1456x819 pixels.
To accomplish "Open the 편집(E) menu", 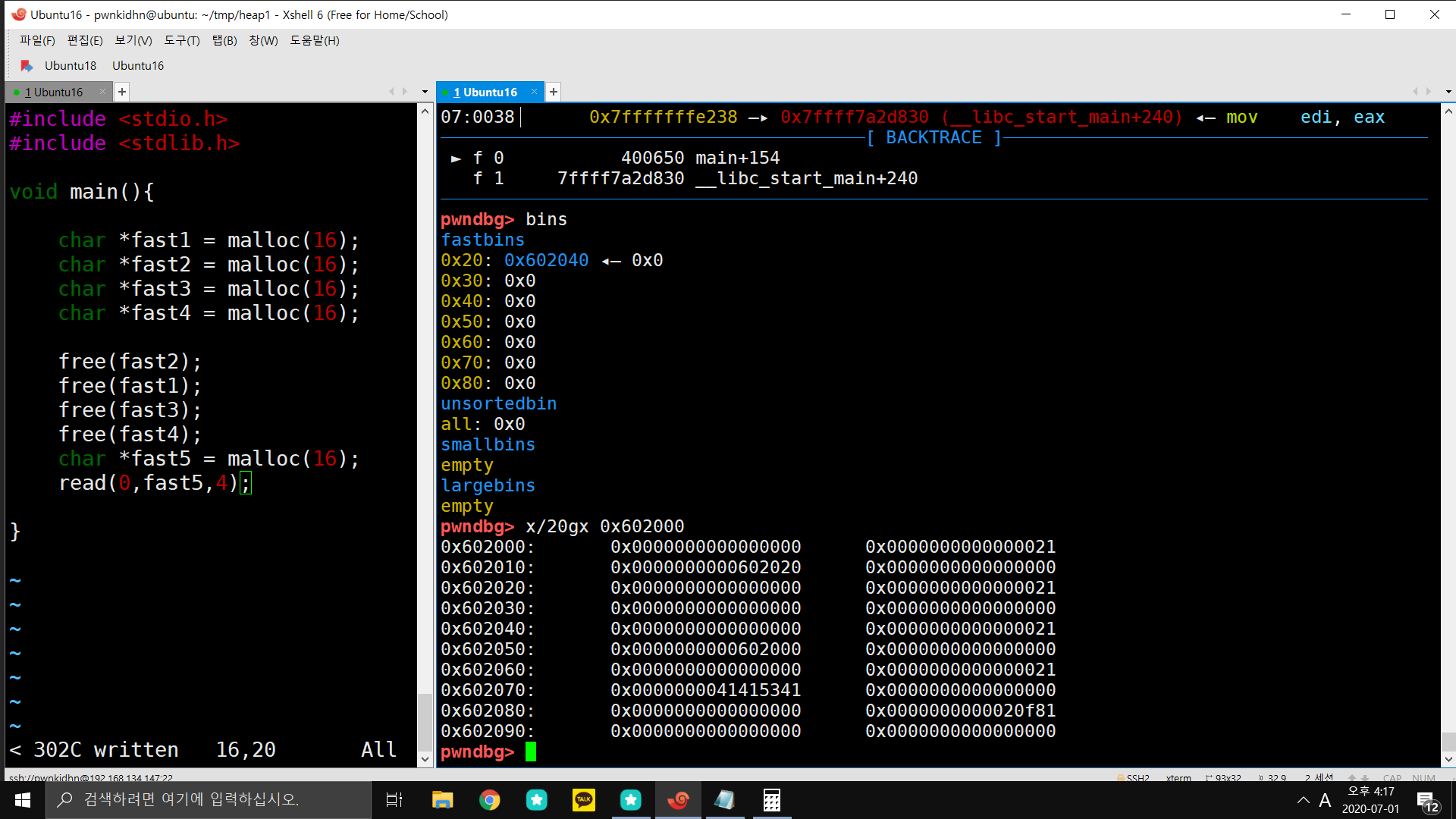I will click(x=85, y=40).
